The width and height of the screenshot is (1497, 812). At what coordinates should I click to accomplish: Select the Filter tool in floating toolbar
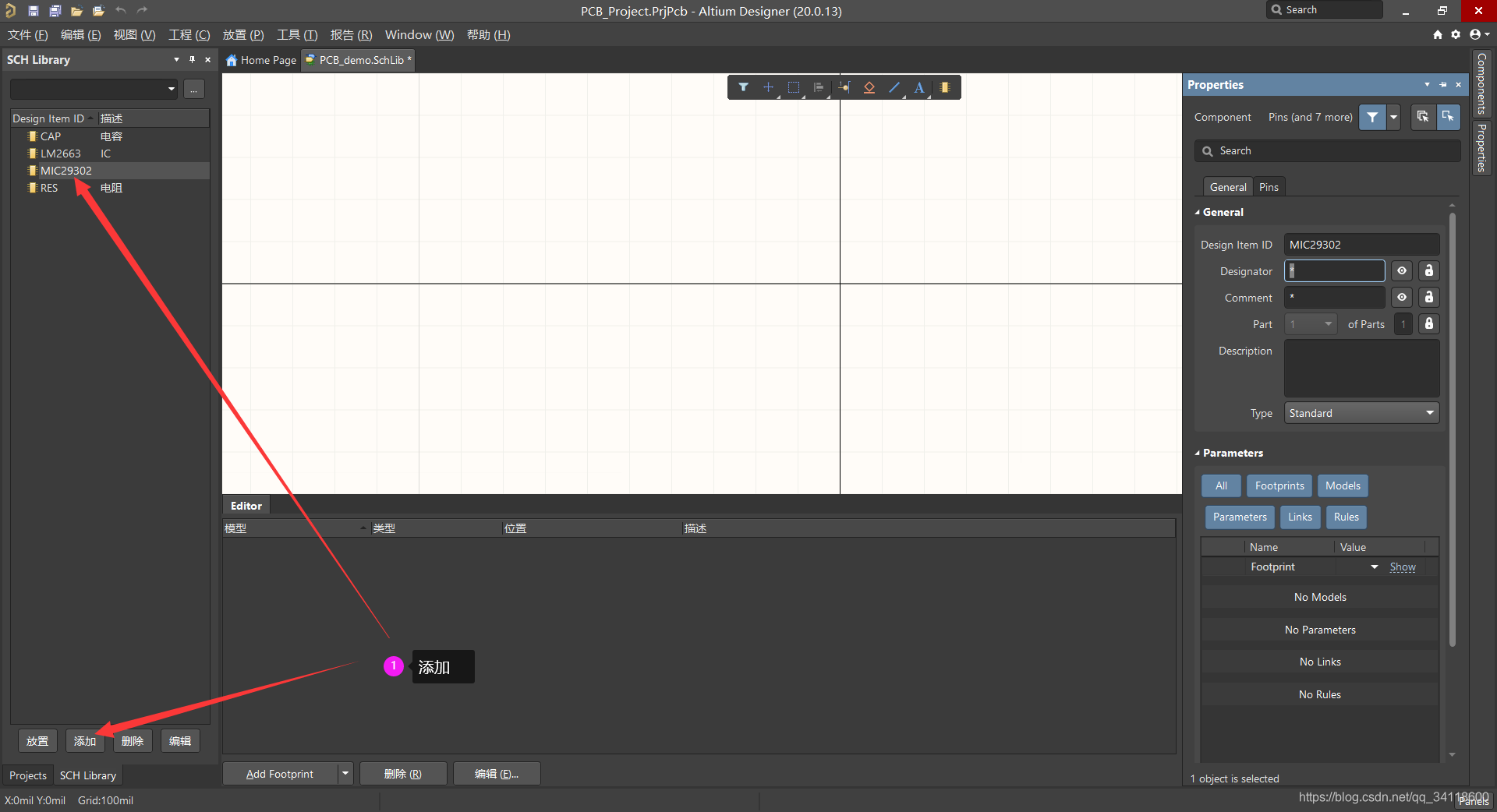(743, 87)
